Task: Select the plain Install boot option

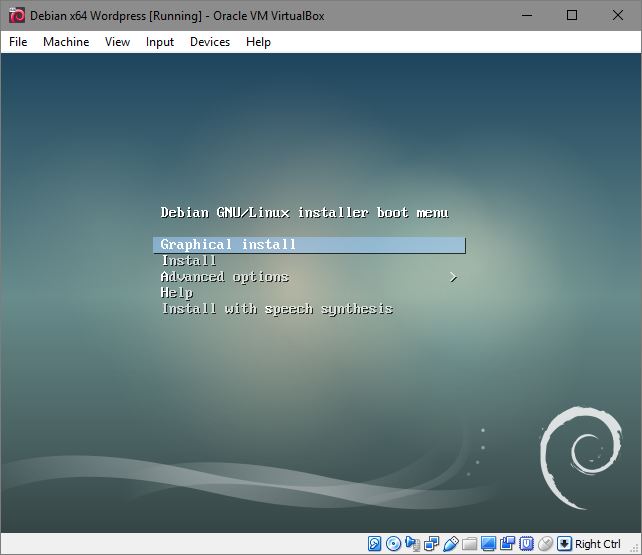Action: (189, 261)
